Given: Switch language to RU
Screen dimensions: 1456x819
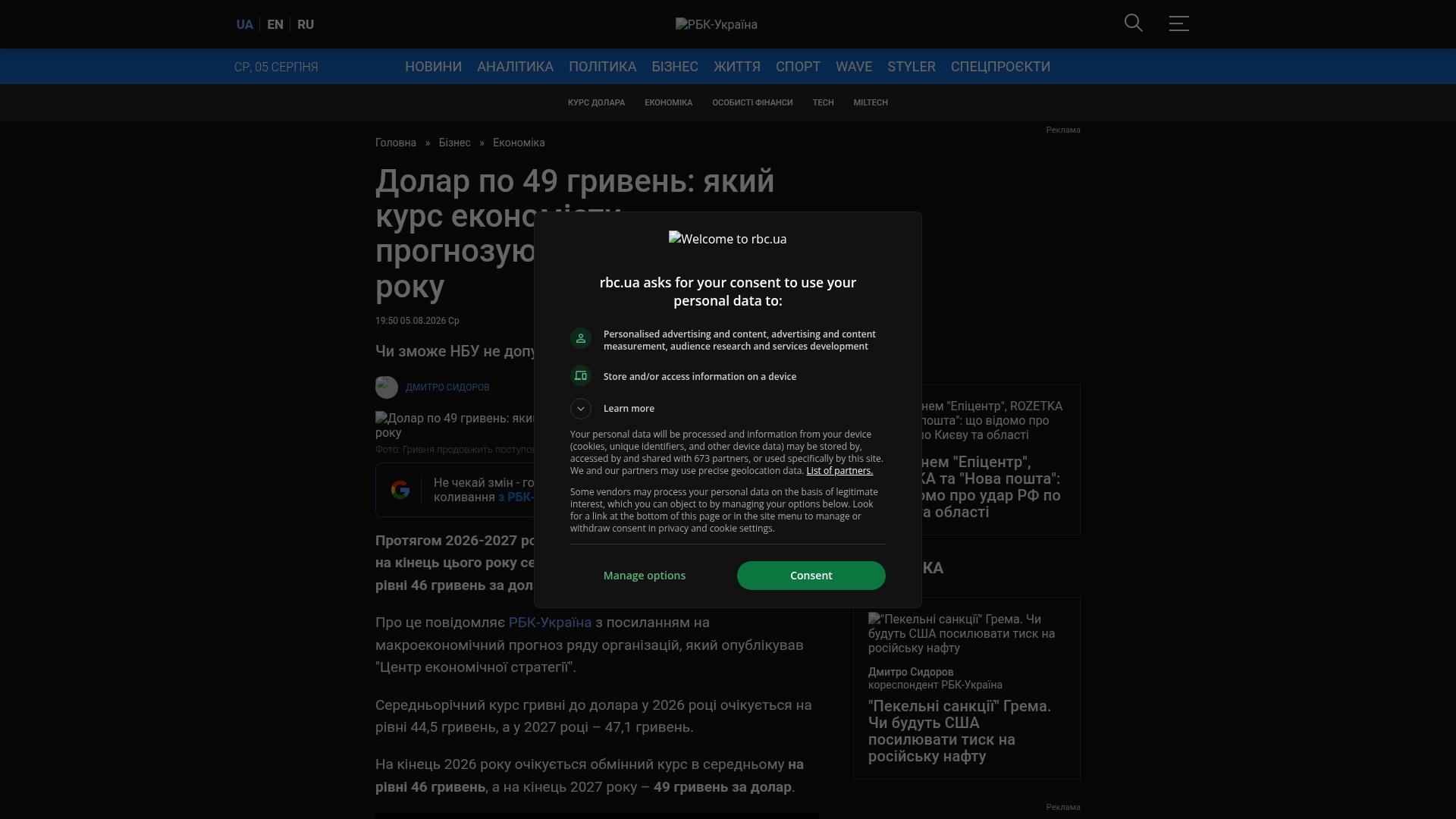Looking at the screenshot, I should [306, 24].
